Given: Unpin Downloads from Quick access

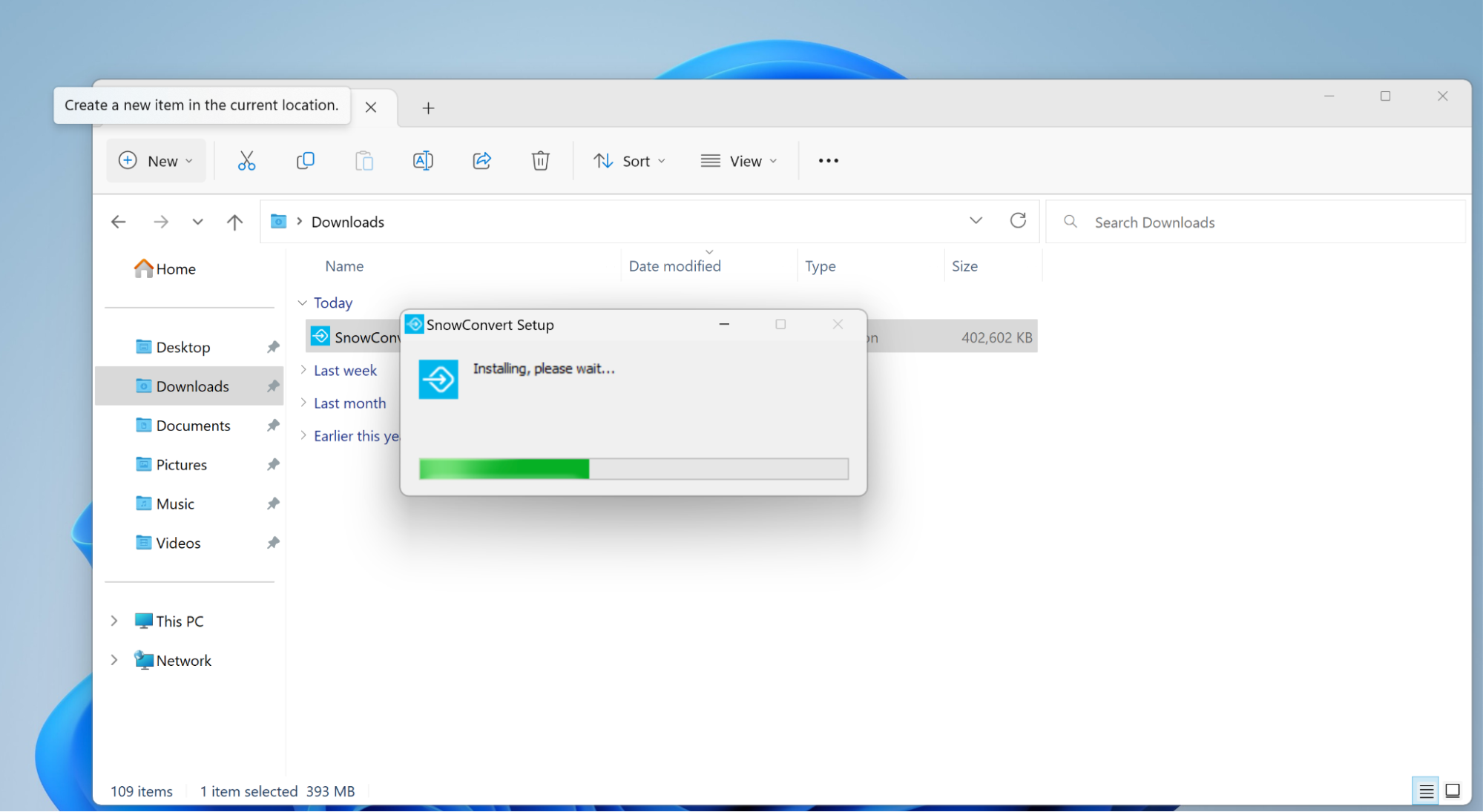Looking at the screenshot, I should 272,386.
